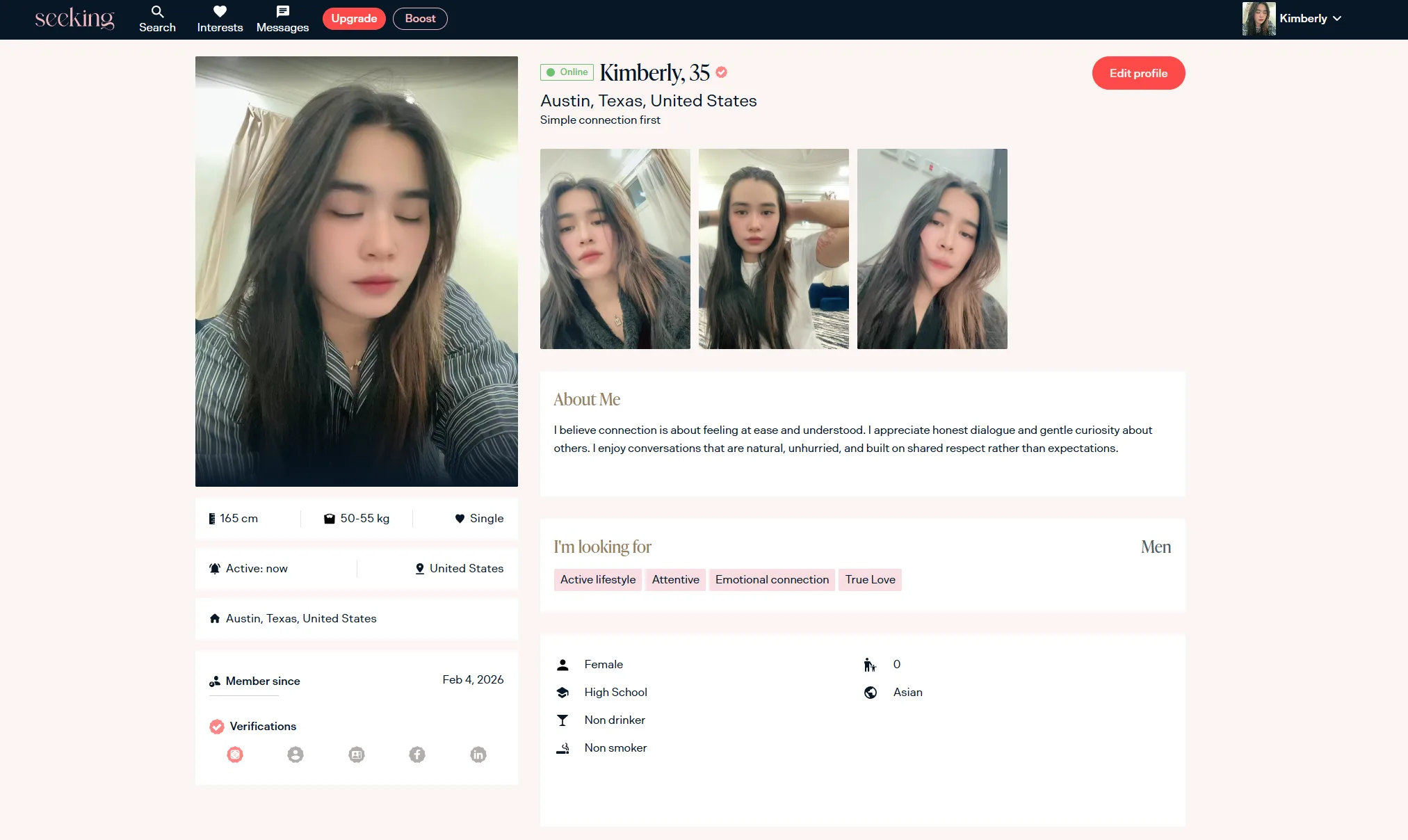This screenshot has height=840, width=1408.
Task: Click the Boost button
Action: (x=420, y=19)
